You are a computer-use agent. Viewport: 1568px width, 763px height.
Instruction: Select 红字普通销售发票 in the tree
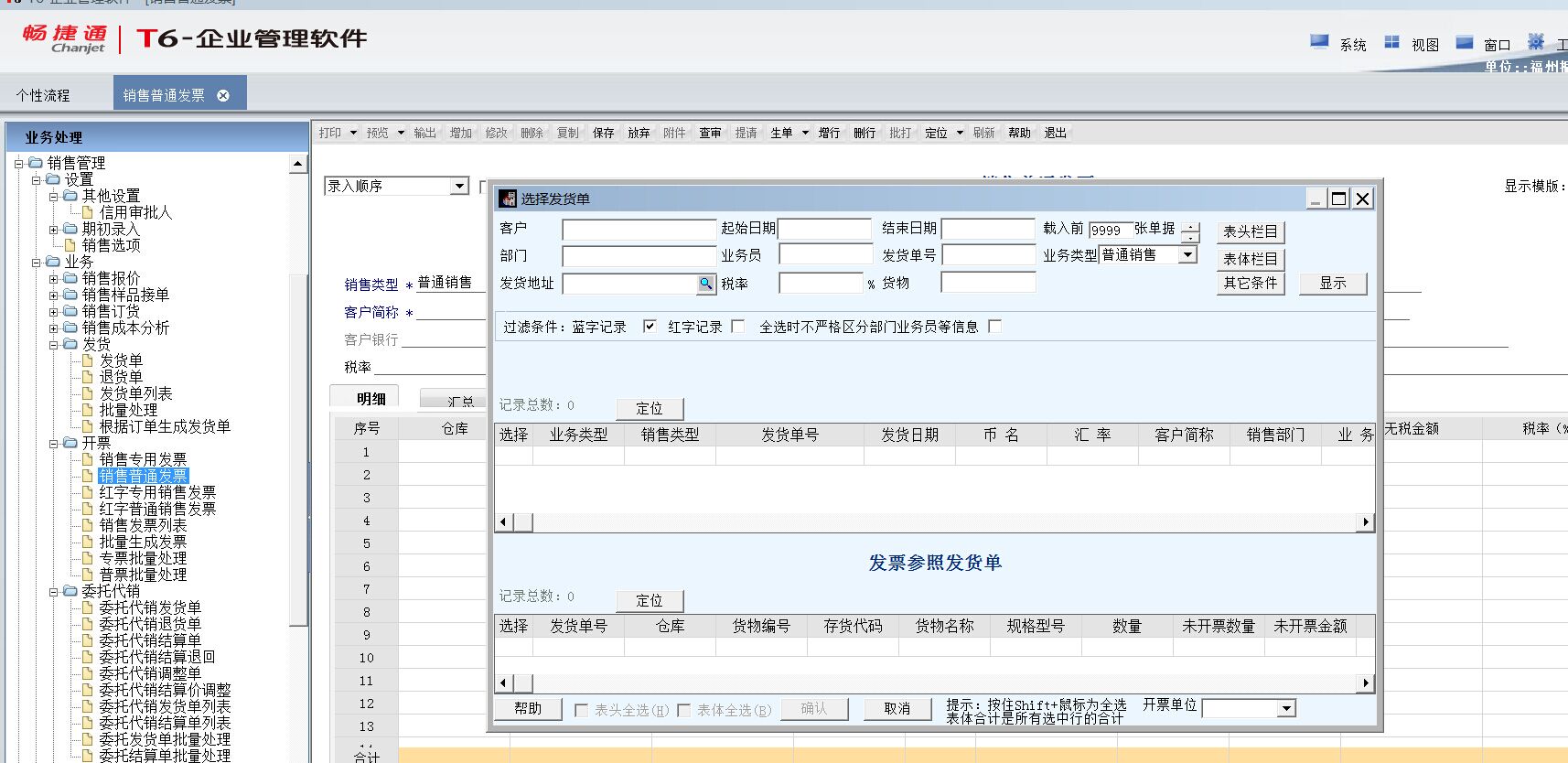click(x=157, y=509)
